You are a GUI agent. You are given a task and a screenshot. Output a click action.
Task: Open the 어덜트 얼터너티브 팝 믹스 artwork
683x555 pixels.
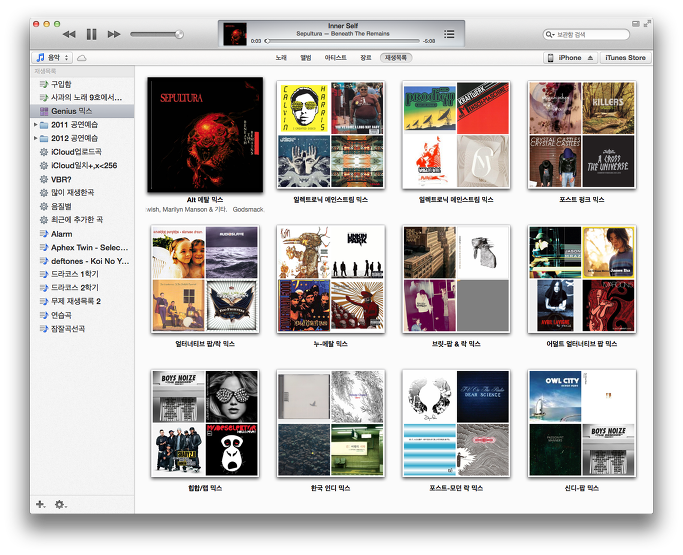pyautogui.click(x=582, y=279)
